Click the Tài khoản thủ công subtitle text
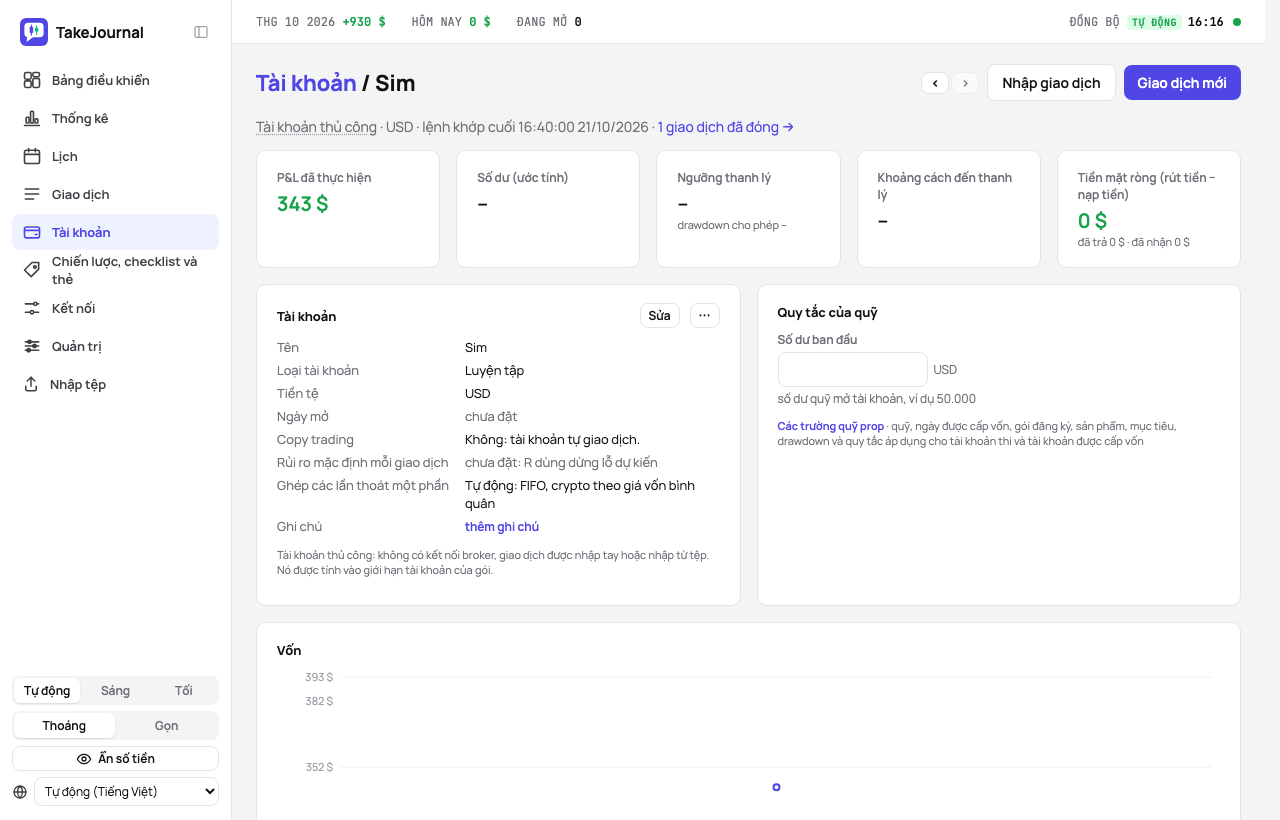Viewport: 1280px width, 820px height. (316, 127)
